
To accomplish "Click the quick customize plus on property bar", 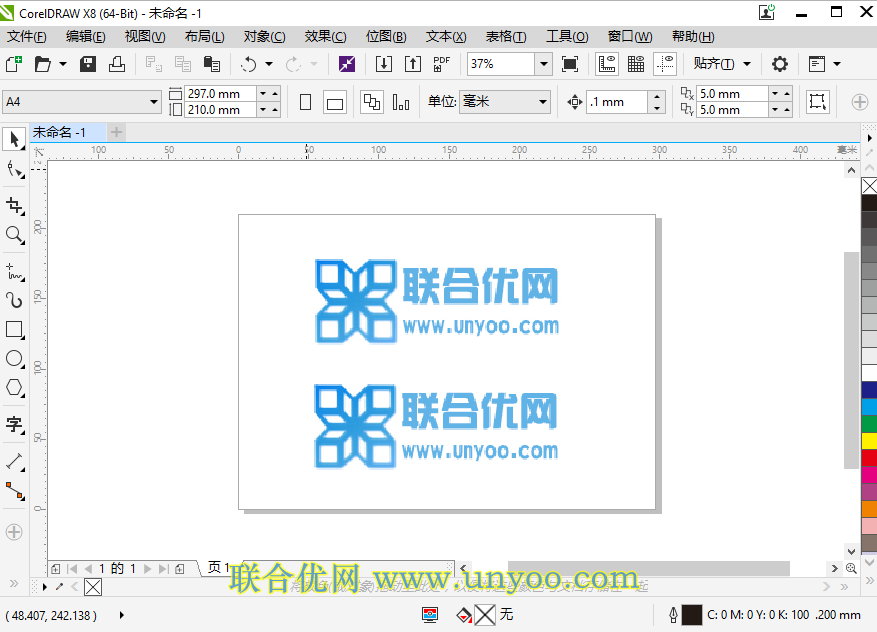I will 860,102.
